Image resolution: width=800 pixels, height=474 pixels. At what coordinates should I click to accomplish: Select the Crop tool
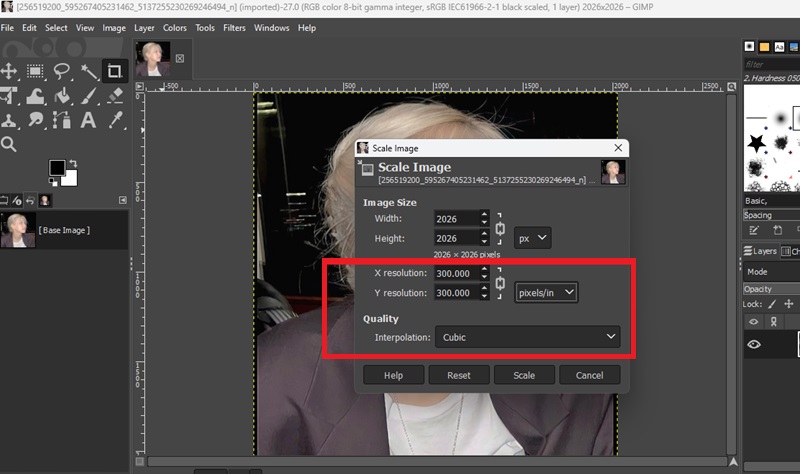click(x=114, y=71)
